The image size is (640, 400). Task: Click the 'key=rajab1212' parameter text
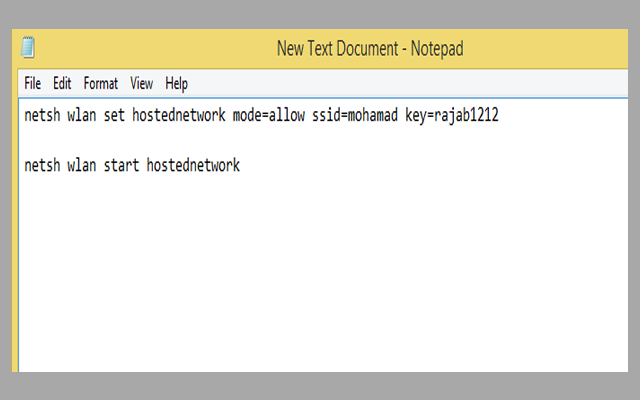pos(451,115)
